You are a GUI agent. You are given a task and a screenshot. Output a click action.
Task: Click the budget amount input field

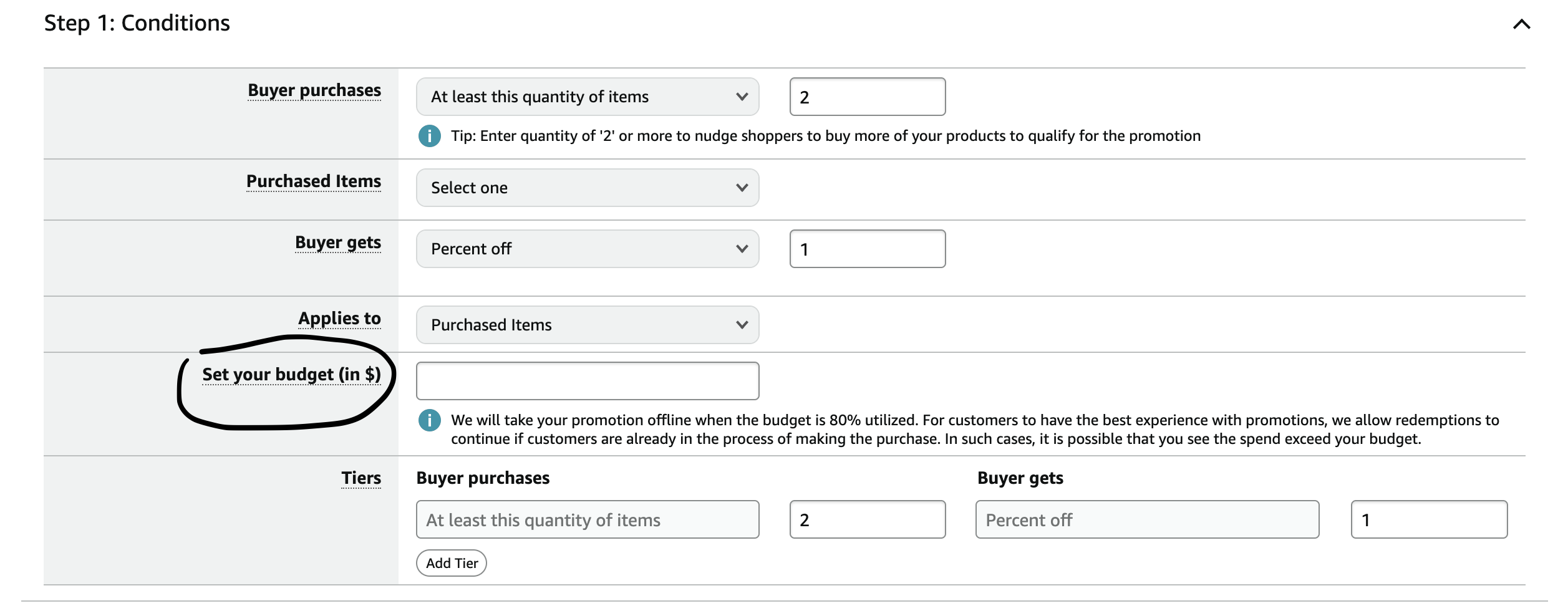point(588,381)
